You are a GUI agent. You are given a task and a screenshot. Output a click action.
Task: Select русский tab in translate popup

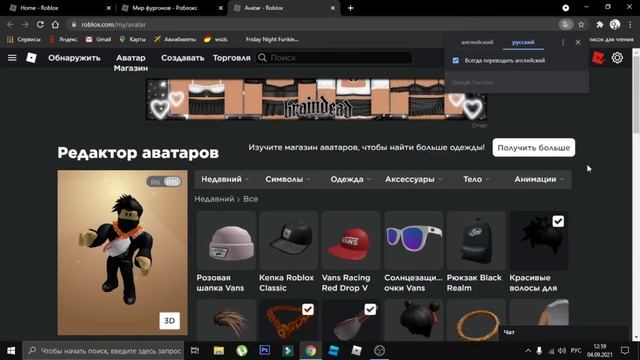tap(523, 42)
